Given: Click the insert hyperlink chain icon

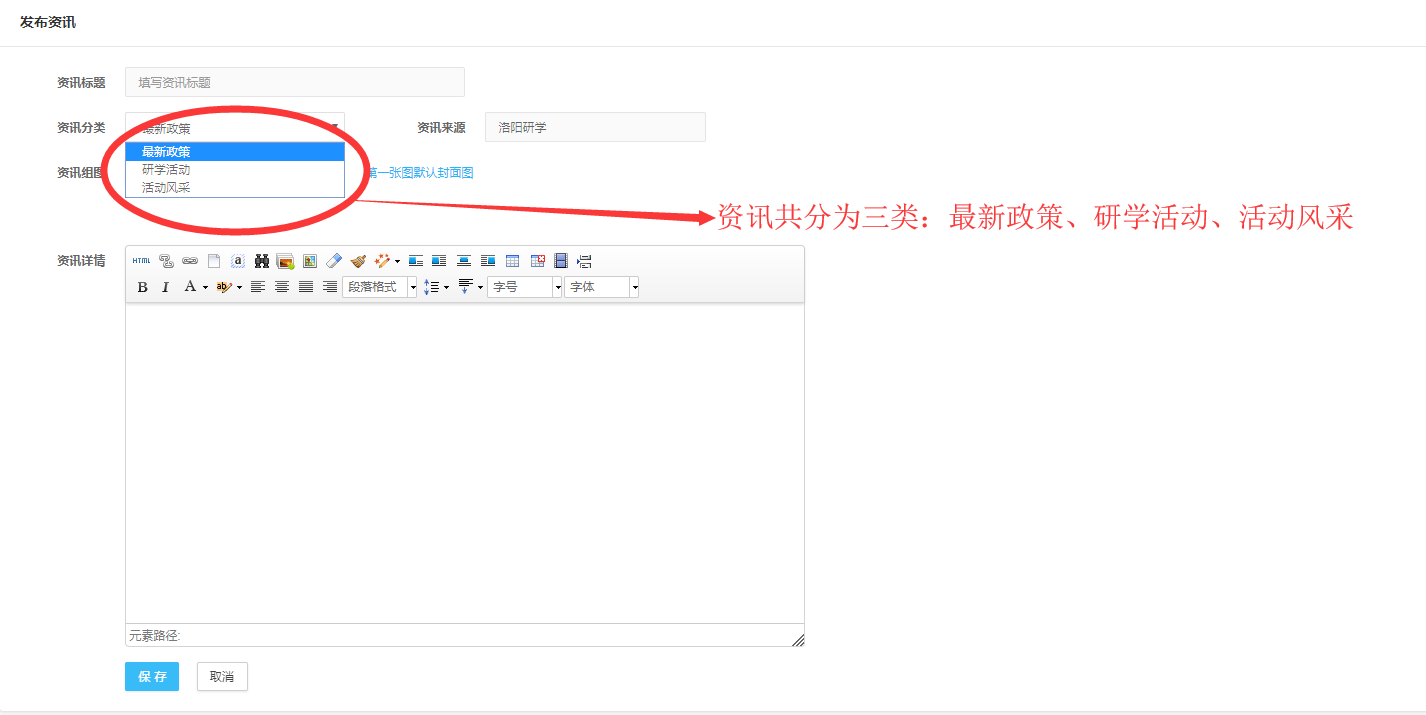Looking at the screenshot, I should coord(190,261).
